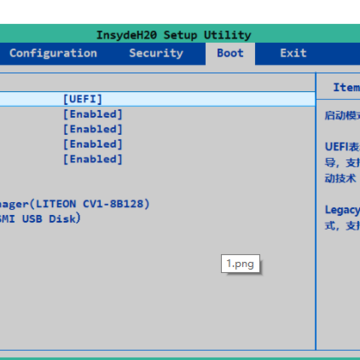Go to the Exit tab
Viewport: 360px width, 360px height.
coord(293,53)
